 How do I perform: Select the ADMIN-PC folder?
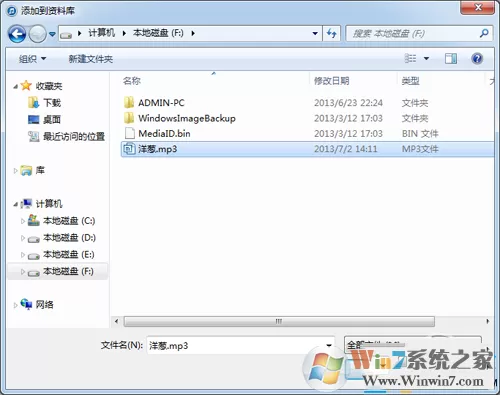[x=161, y=103]
